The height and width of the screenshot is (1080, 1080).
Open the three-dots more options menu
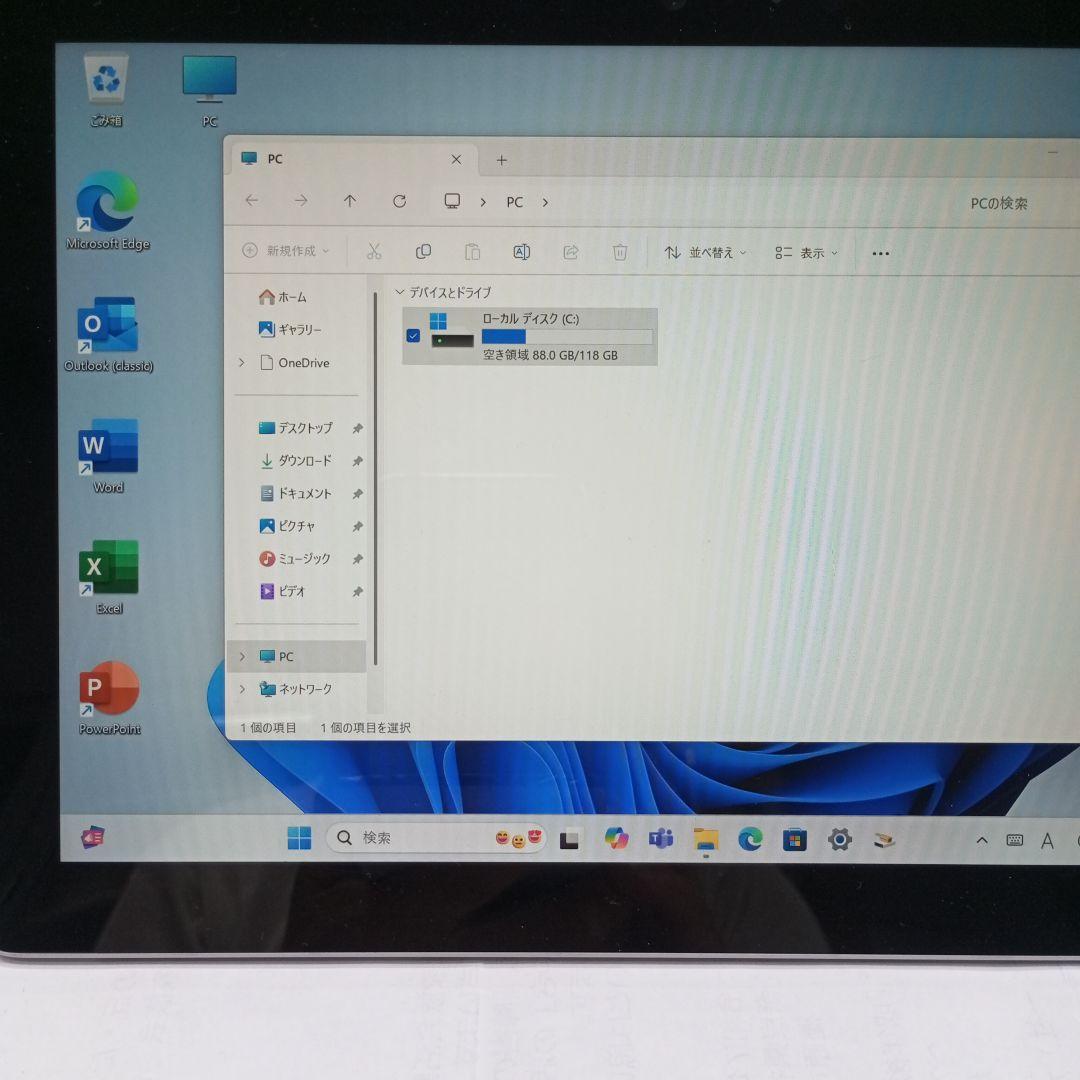pos(880,254)
